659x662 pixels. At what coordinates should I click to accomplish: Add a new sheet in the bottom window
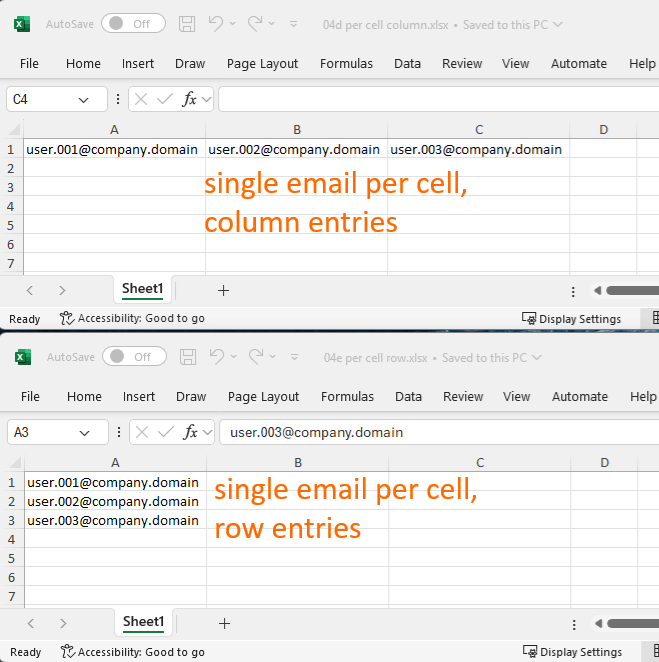pos(225,623)
